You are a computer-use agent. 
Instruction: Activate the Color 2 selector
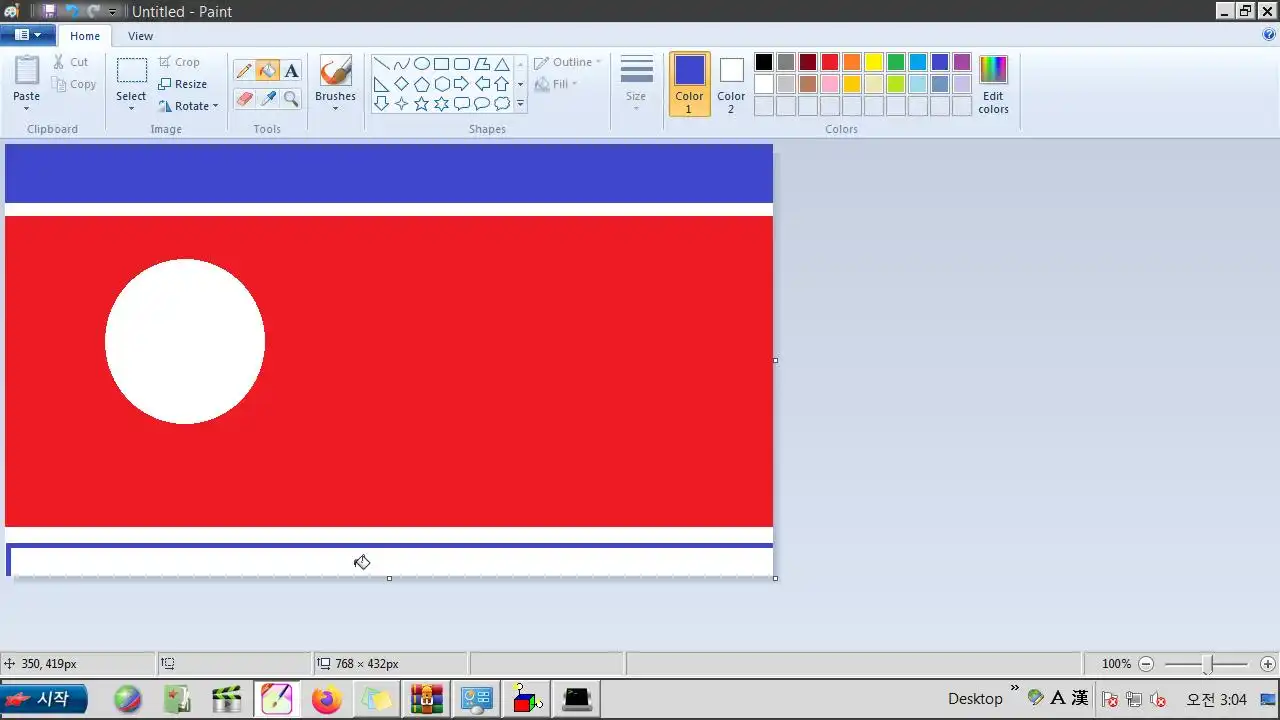tap(731, 85)
